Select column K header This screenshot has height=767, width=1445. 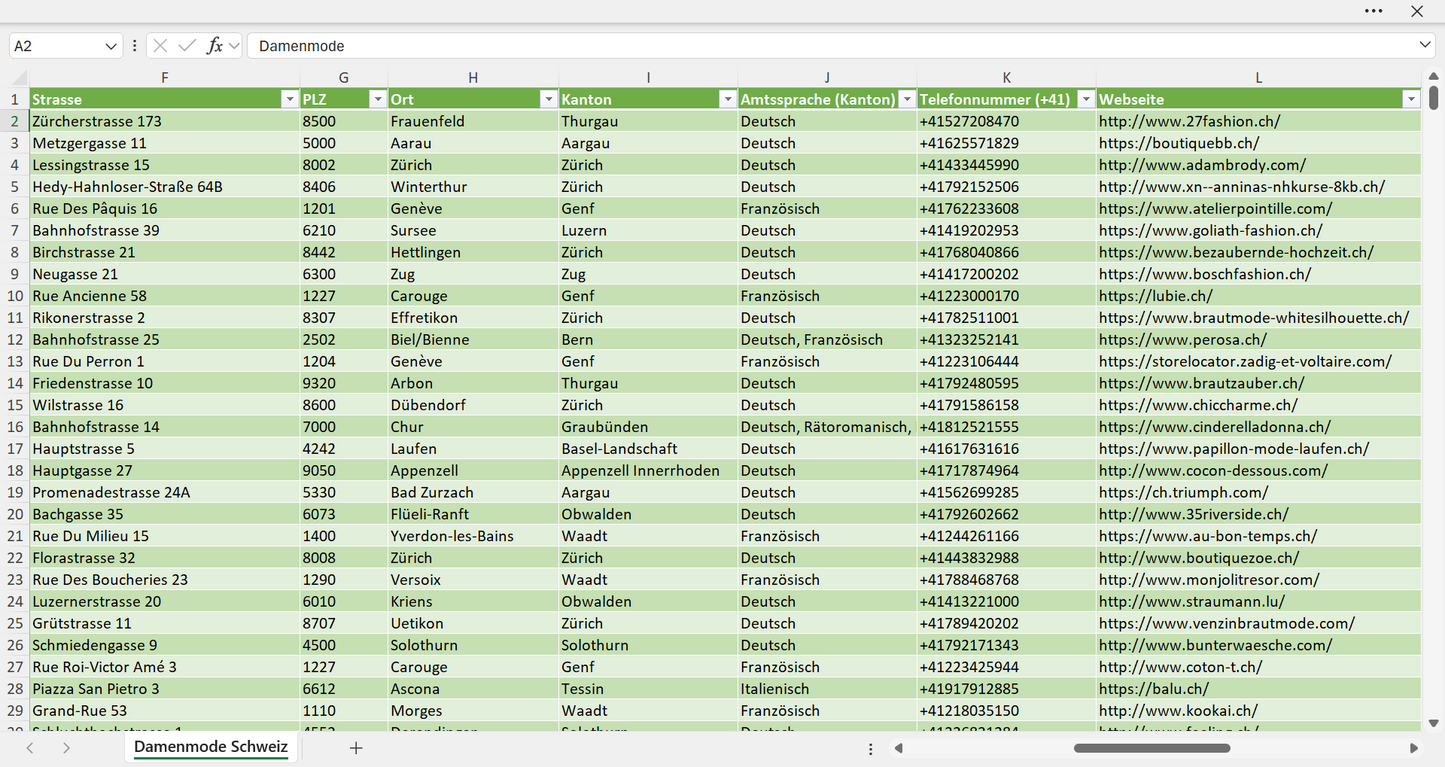pos(1006,78)
